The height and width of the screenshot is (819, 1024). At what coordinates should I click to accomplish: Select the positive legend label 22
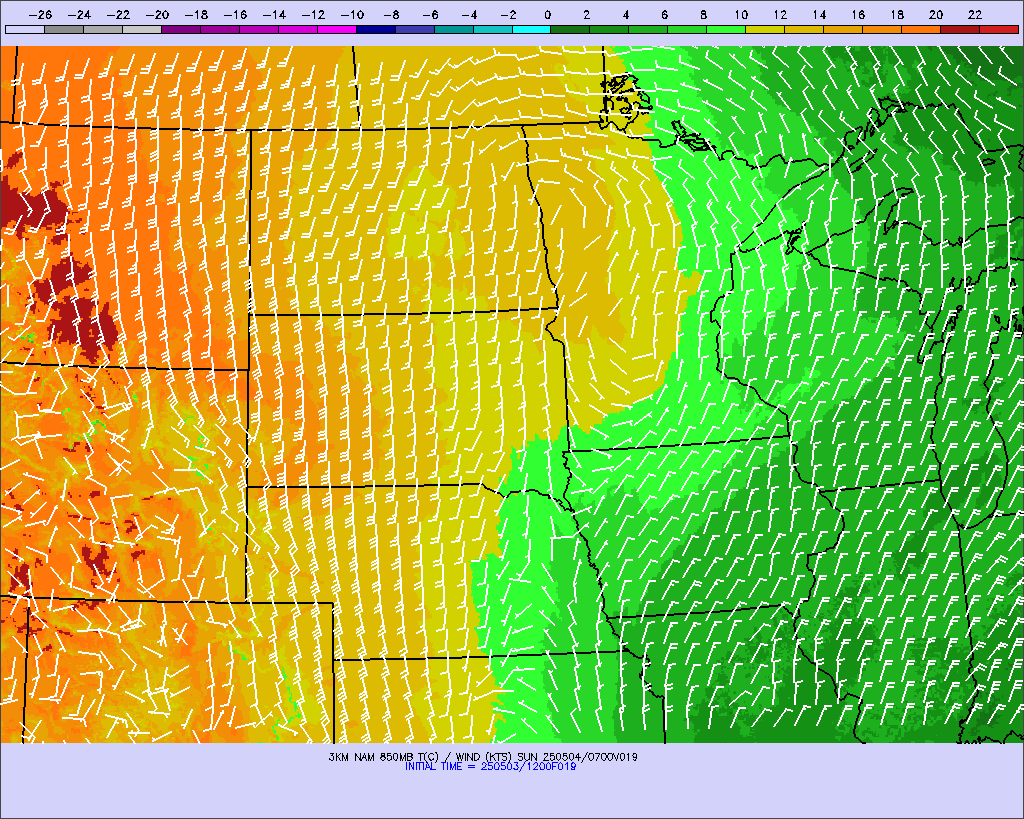coord(975,14)
